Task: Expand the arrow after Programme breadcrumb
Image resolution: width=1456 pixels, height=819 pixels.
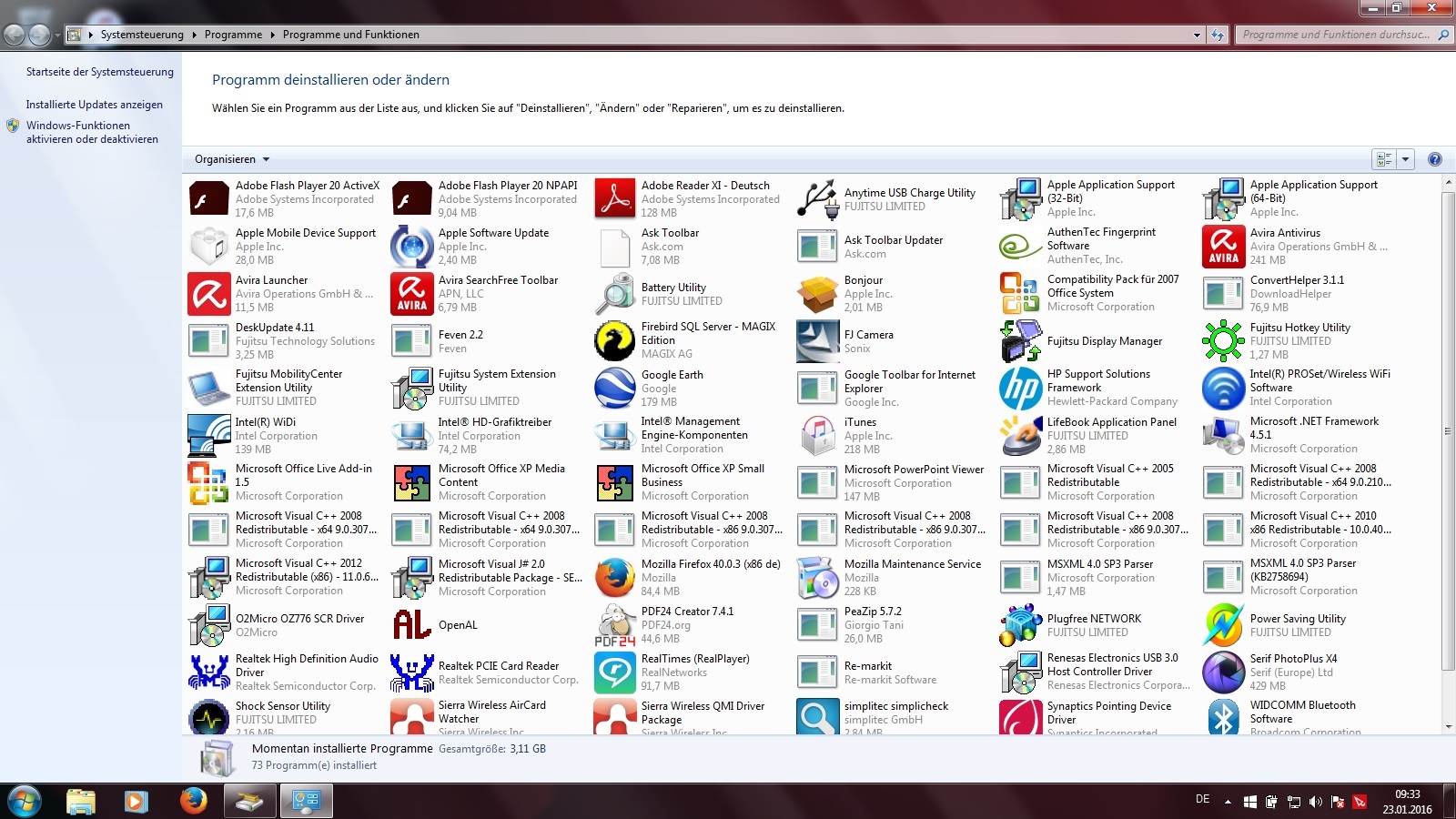Action: (x=272, y=35)
